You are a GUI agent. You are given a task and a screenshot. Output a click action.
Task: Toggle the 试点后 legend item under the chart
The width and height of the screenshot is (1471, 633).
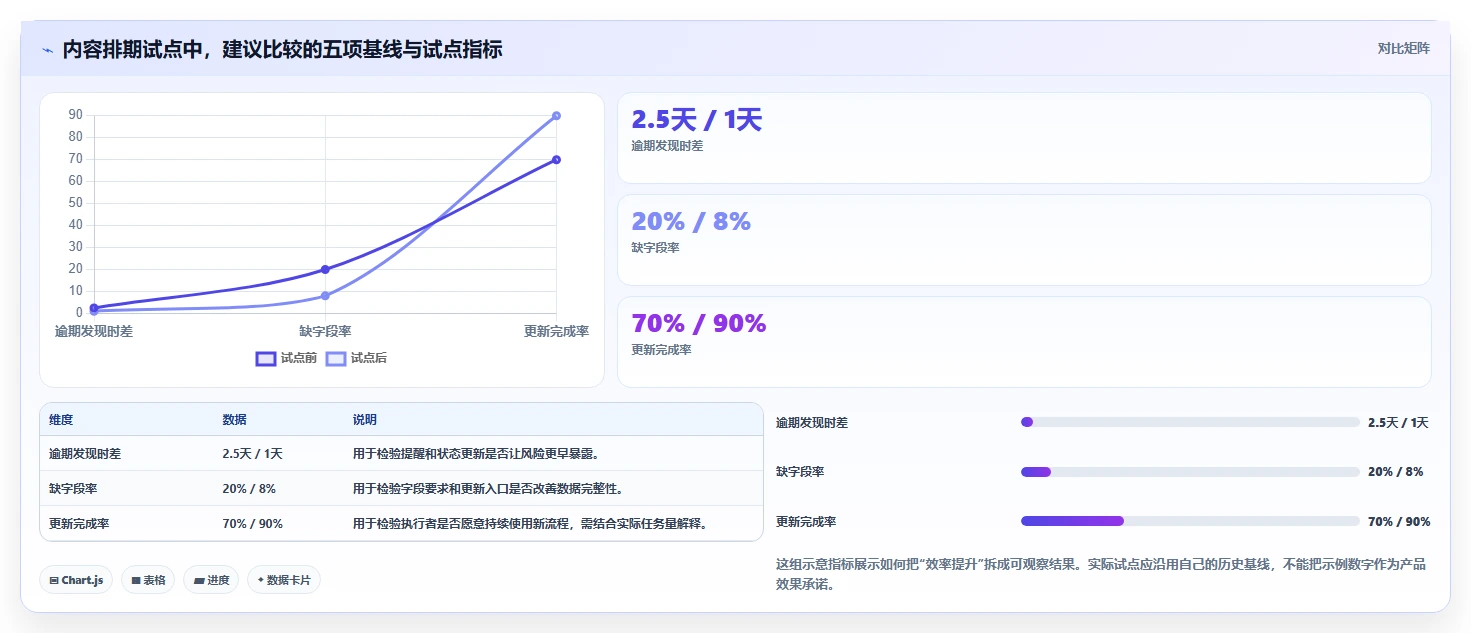(356, 358)
